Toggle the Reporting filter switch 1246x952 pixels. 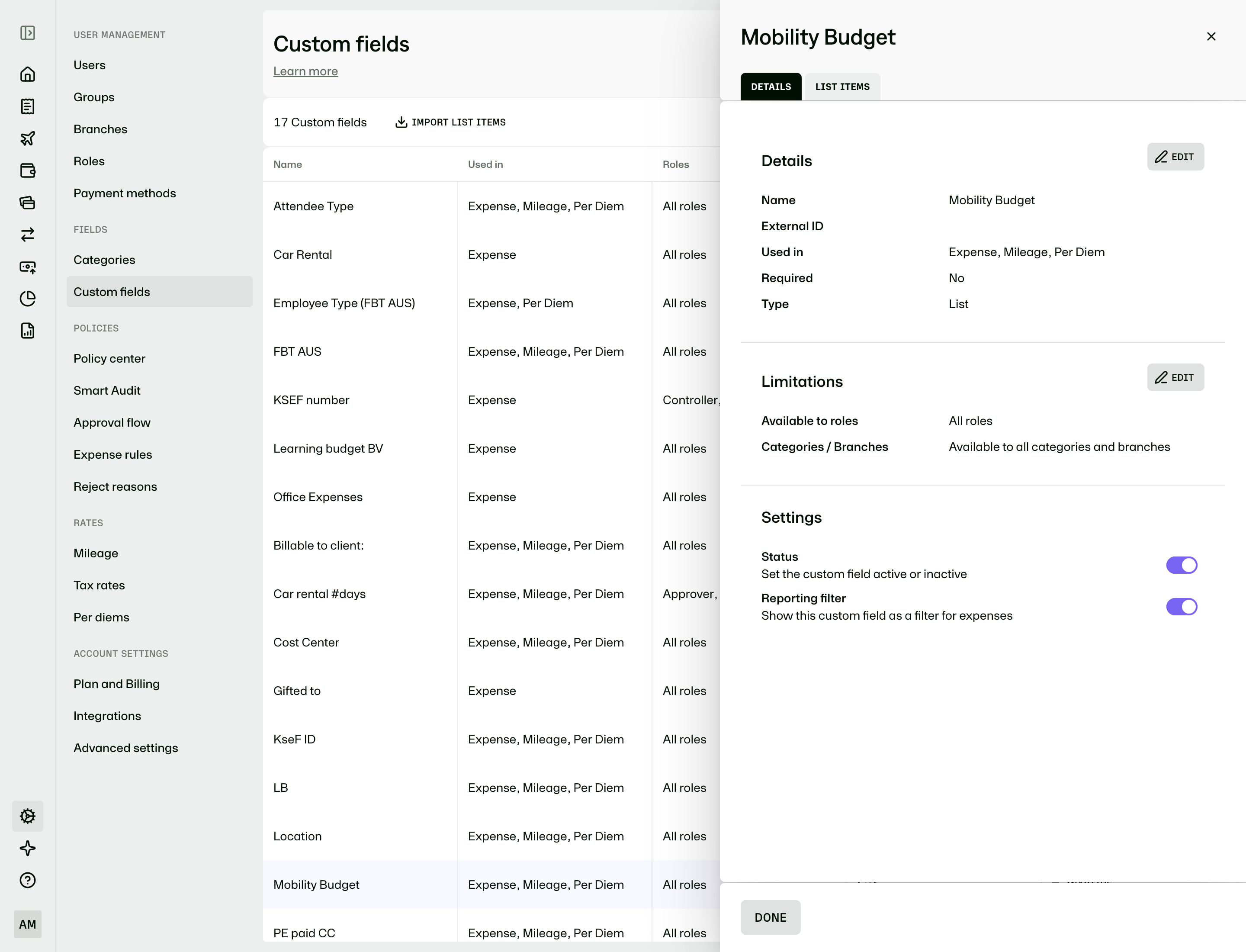1182,607
